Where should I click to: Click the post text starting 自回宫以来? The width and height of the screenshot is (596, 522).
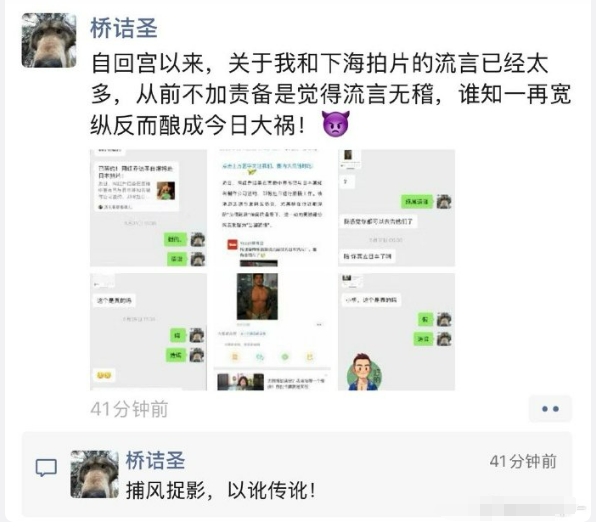pyautogui.click(x=320, y=63)
